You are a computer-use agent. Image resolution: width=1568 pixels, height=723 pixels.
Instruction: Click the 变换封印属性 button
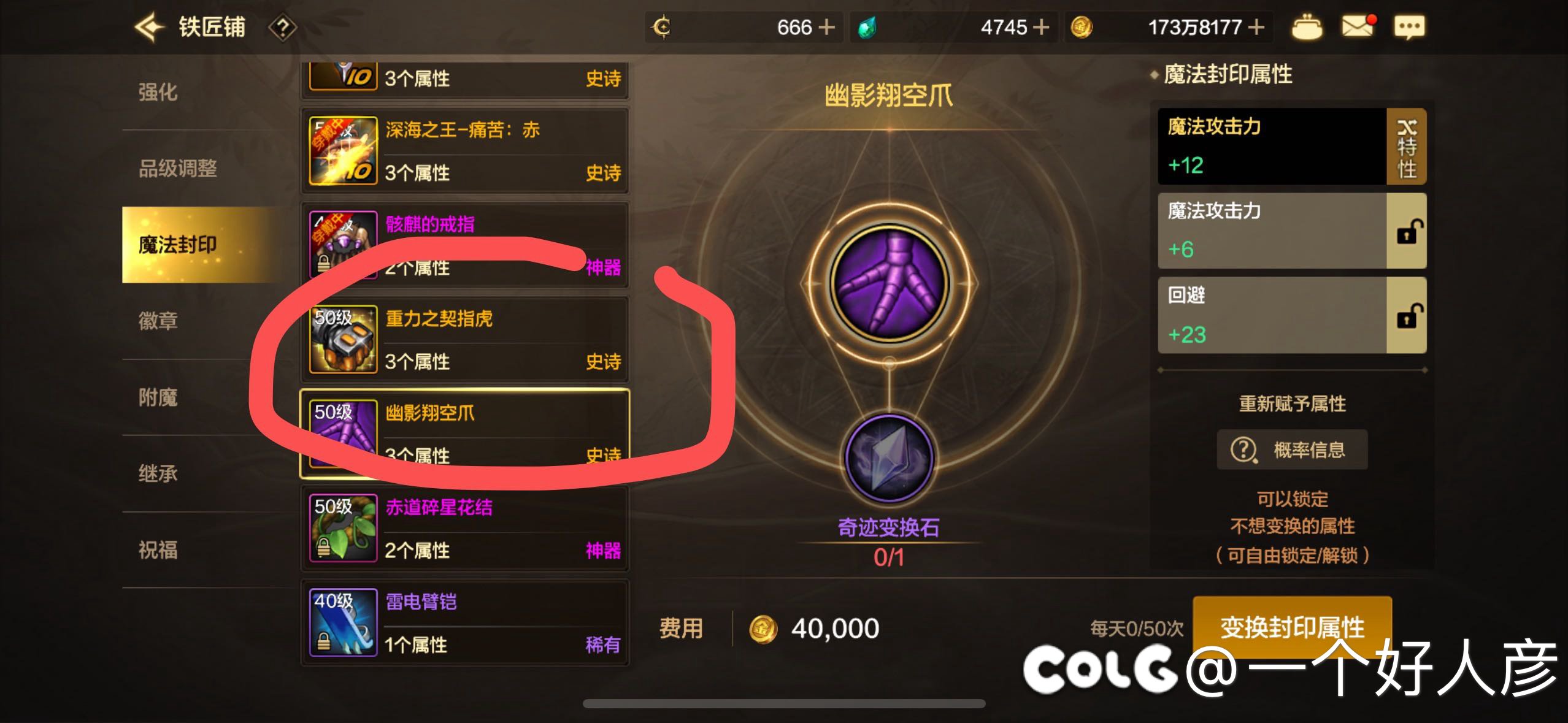pyautogui.click(x=1292, y=627)
